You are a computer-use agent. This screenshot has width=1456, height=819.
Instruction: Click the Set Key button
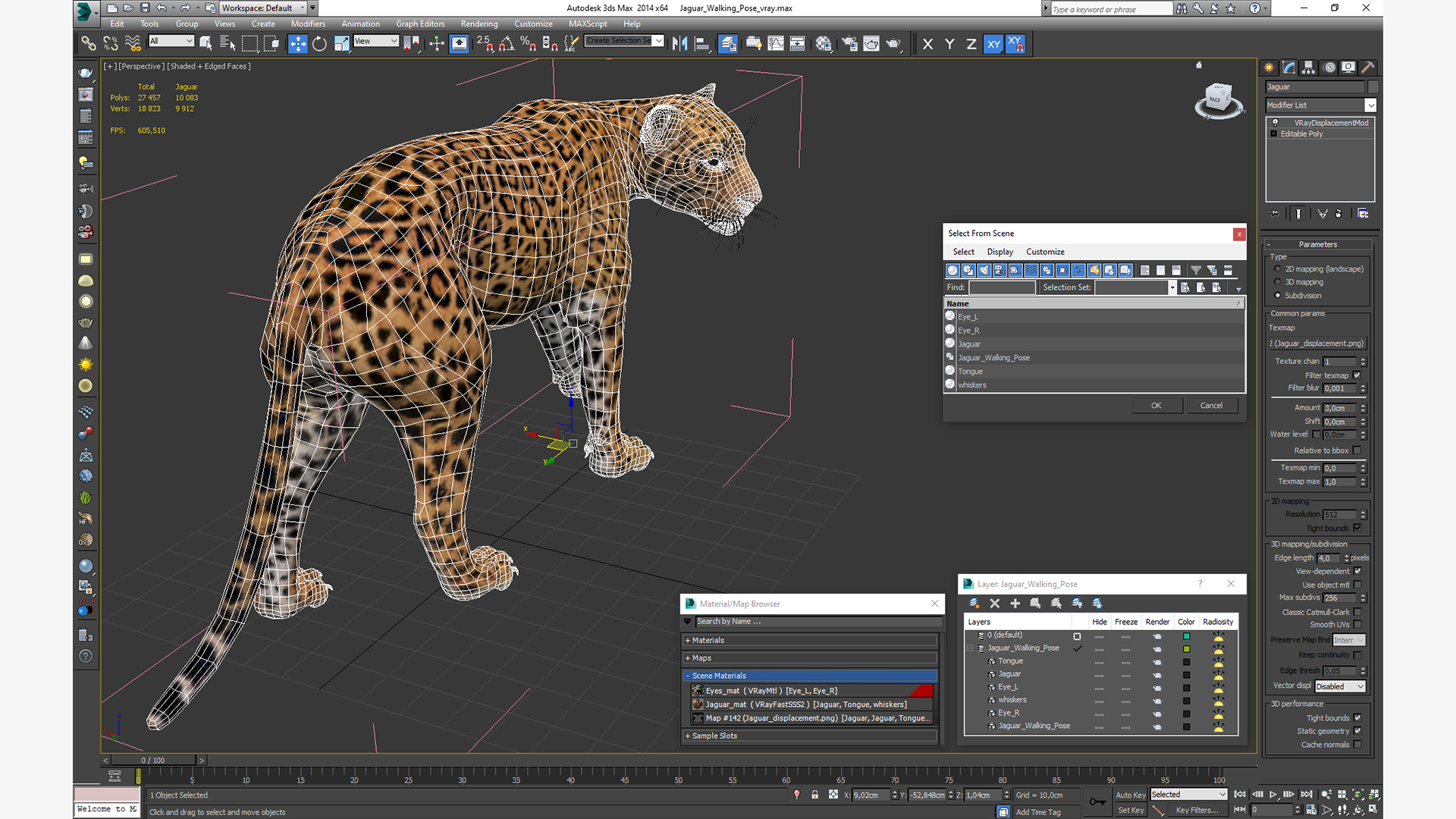point(1130,810)
